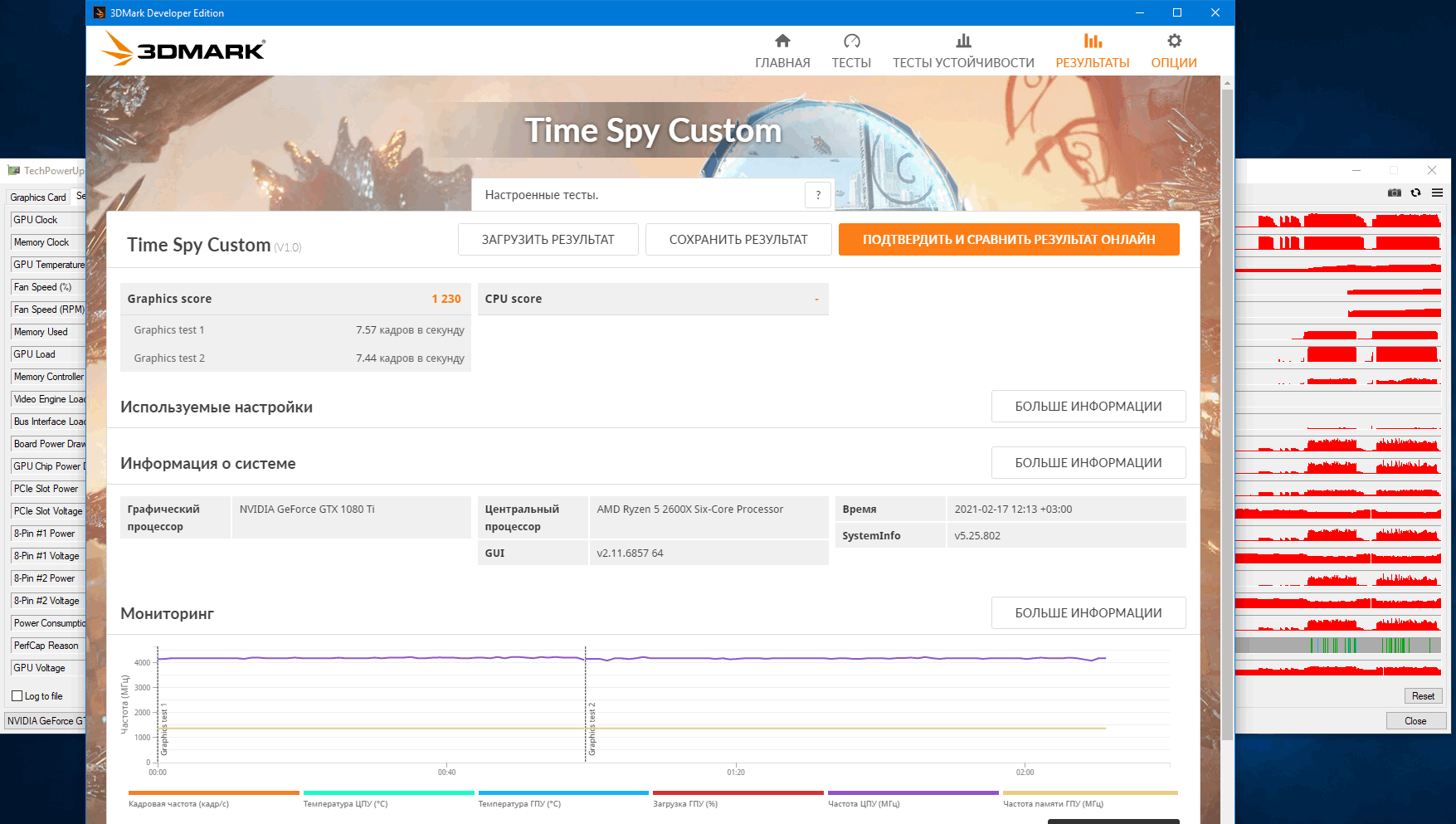Open Fan Speed (%) sensor dropdown
The height and width of the screenshot is (824, 1456).
coord(48,287)
